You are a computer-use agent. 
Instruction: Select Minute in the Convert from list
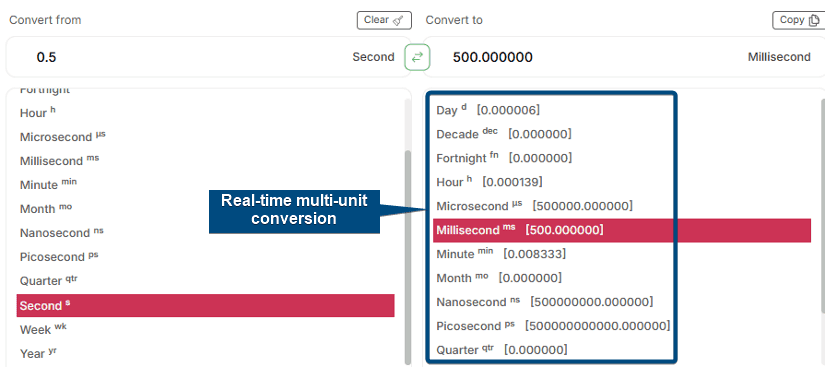point(205,185)
